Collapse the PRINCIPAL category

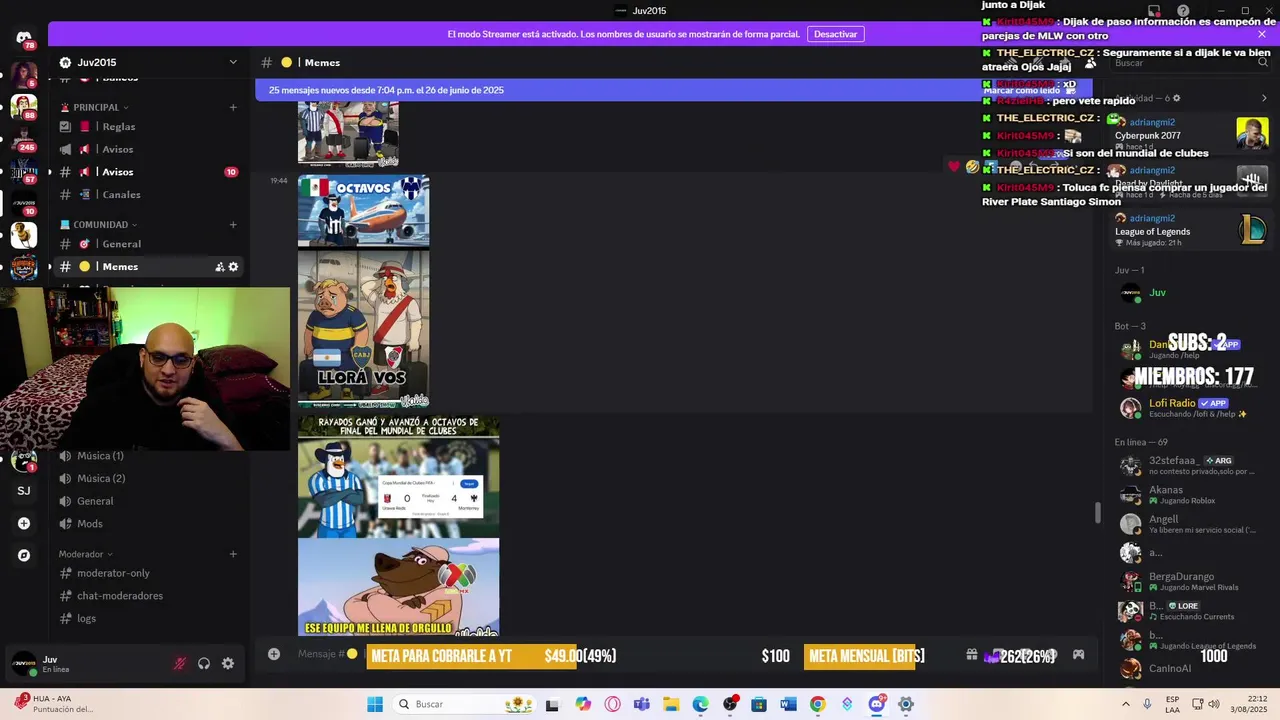point(96,107)
